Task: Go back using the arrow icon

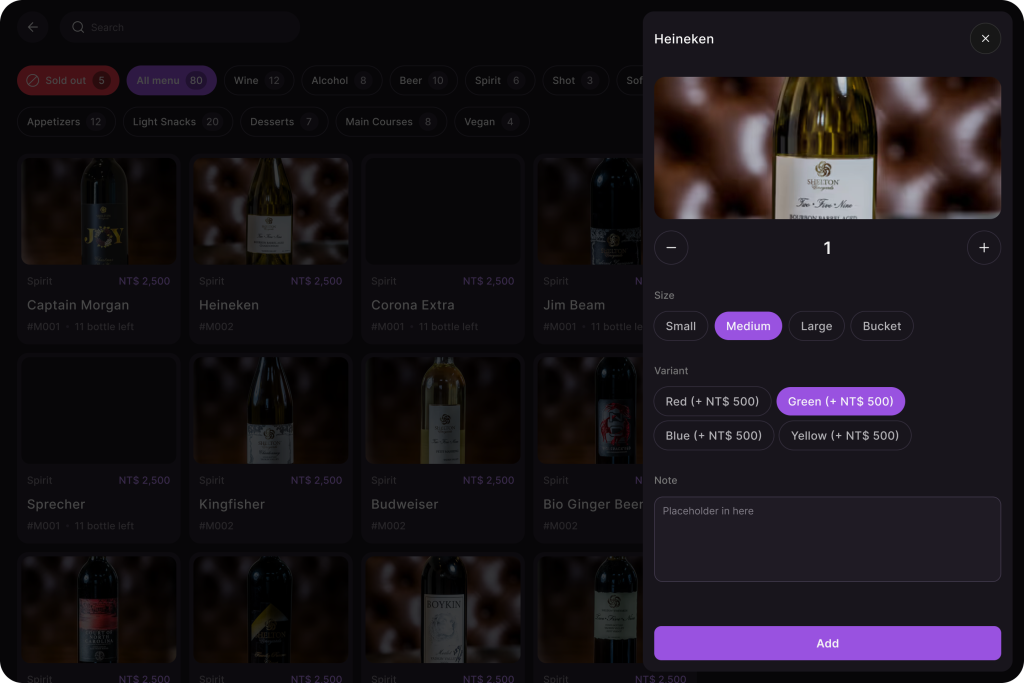Action: [33, 27]
